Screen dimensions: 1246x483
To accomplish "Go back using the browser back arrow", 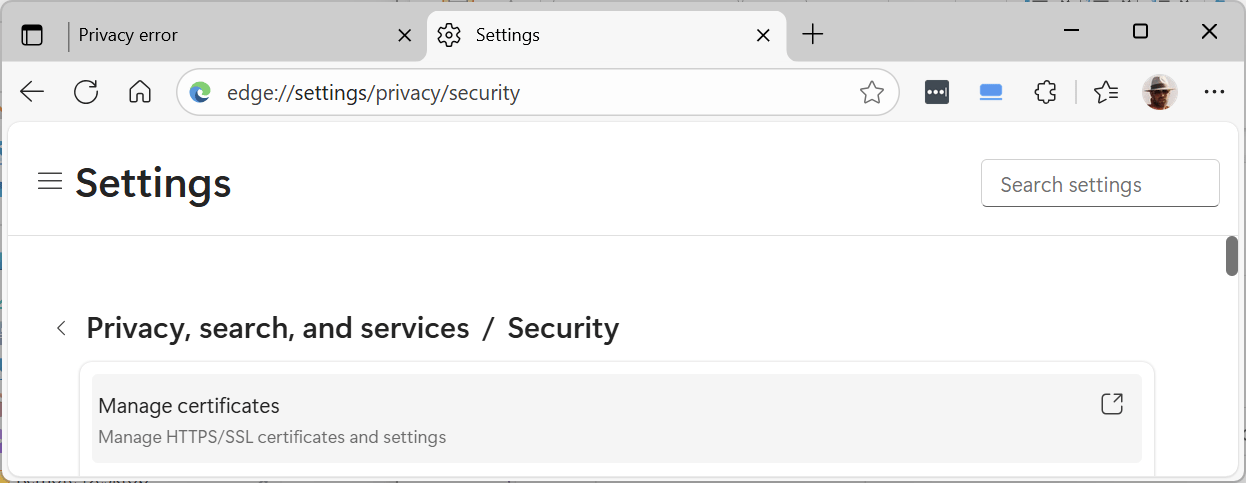I will click(x=32, y=93).
